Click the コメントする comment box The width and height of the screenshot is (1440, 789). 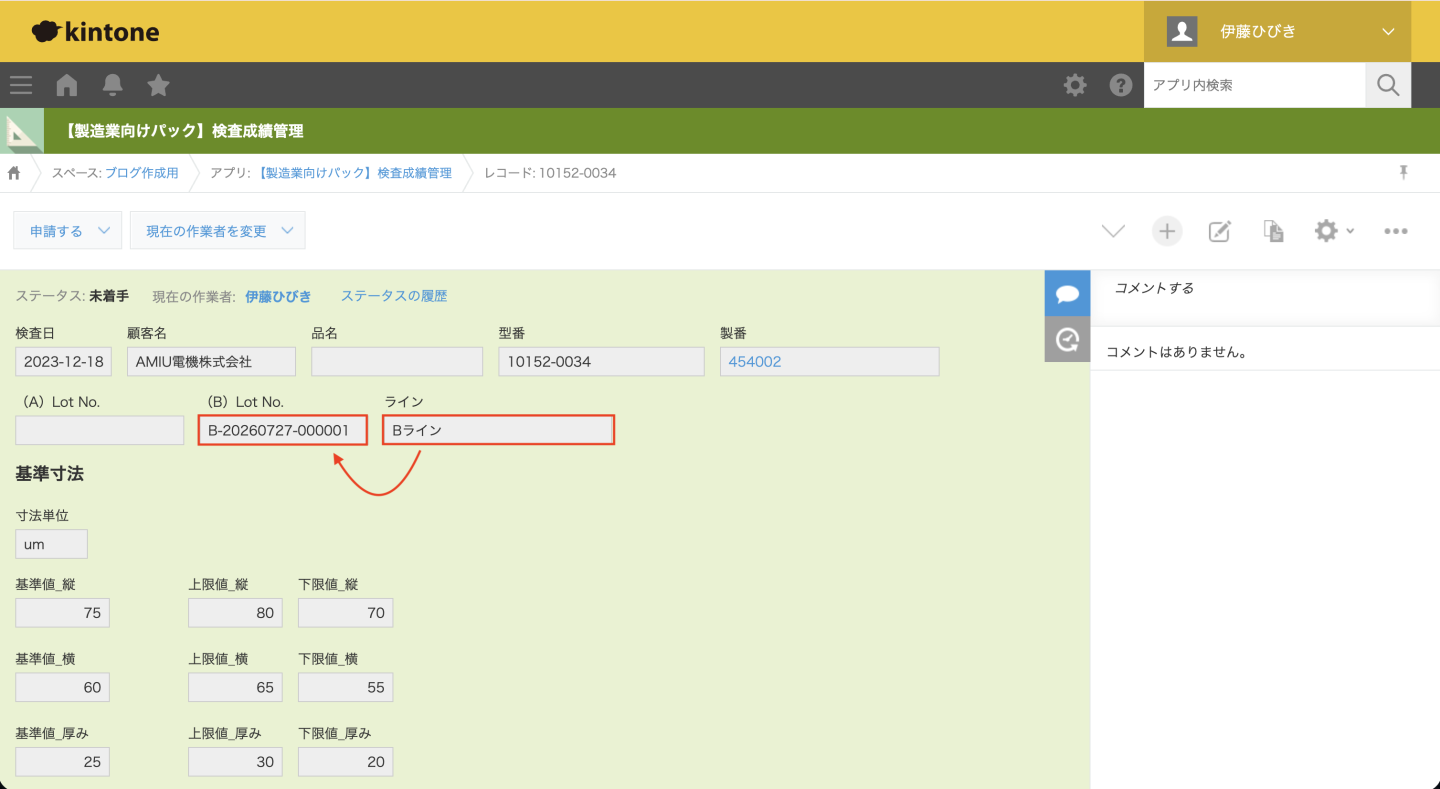point(1265,297)
